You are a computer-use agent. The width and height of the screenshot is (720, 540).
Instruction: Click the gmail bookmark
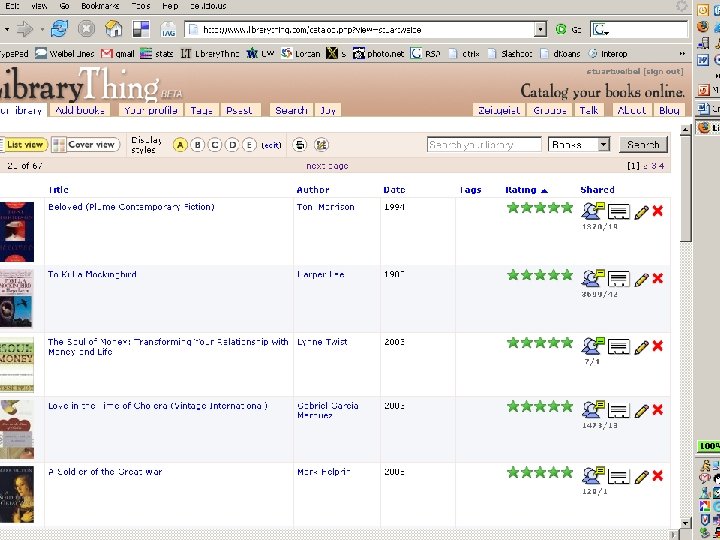pyautogui.click(x=118, y=54)
